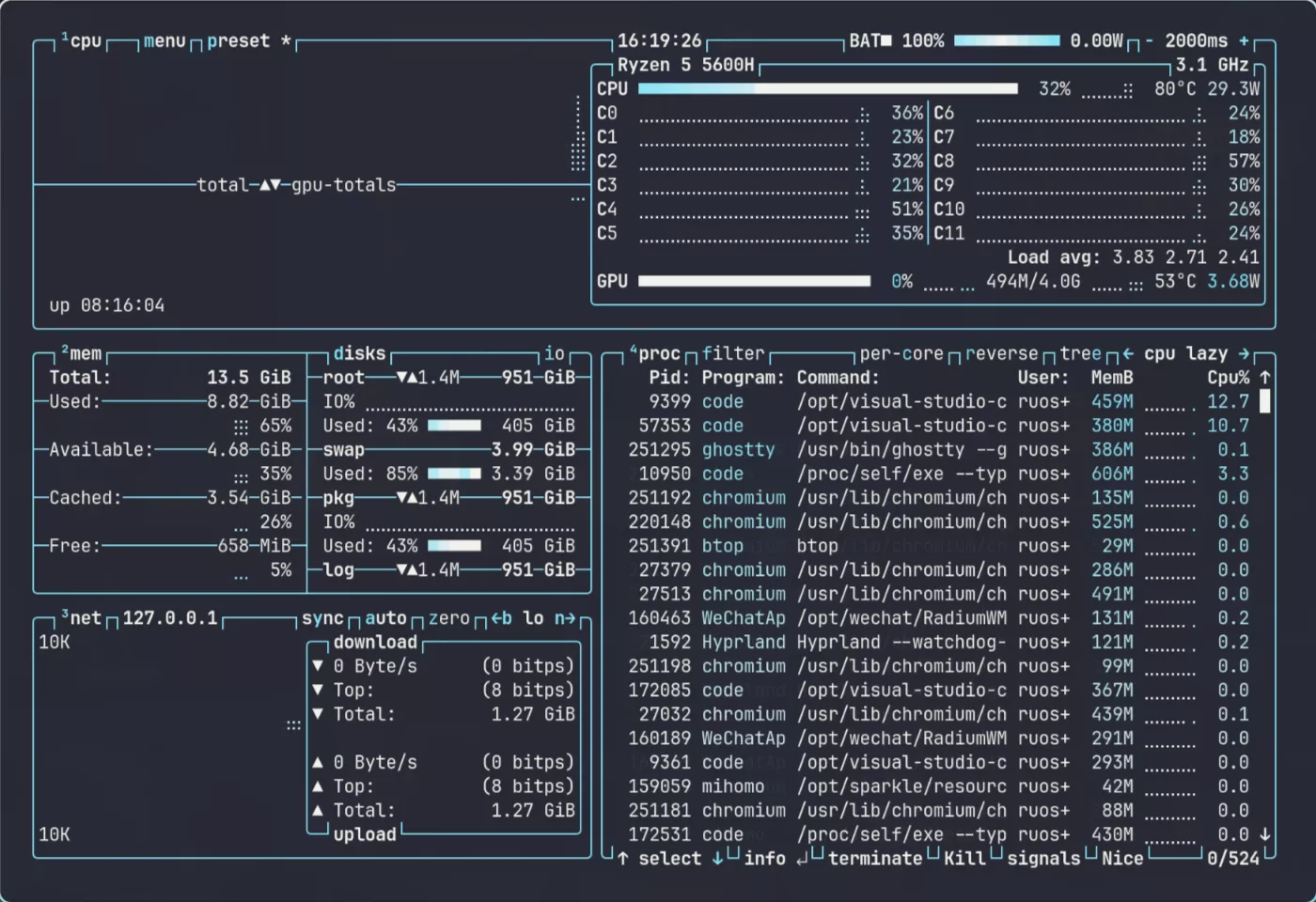Image resolution: width=1316 pixels, height=902 pixels.
Task: Click the filter option in proc box
Action: coord(732,354)
